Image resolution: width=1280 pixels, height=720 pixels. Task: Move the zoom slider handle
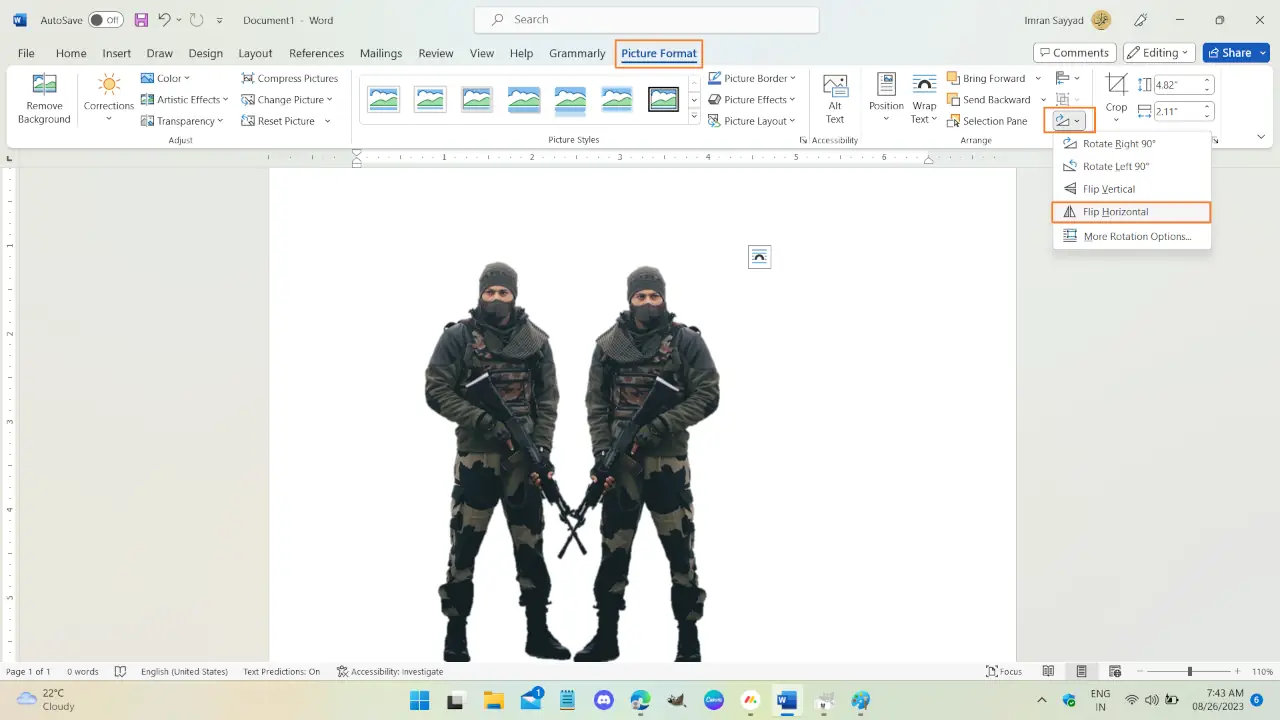coord(1189,671)
